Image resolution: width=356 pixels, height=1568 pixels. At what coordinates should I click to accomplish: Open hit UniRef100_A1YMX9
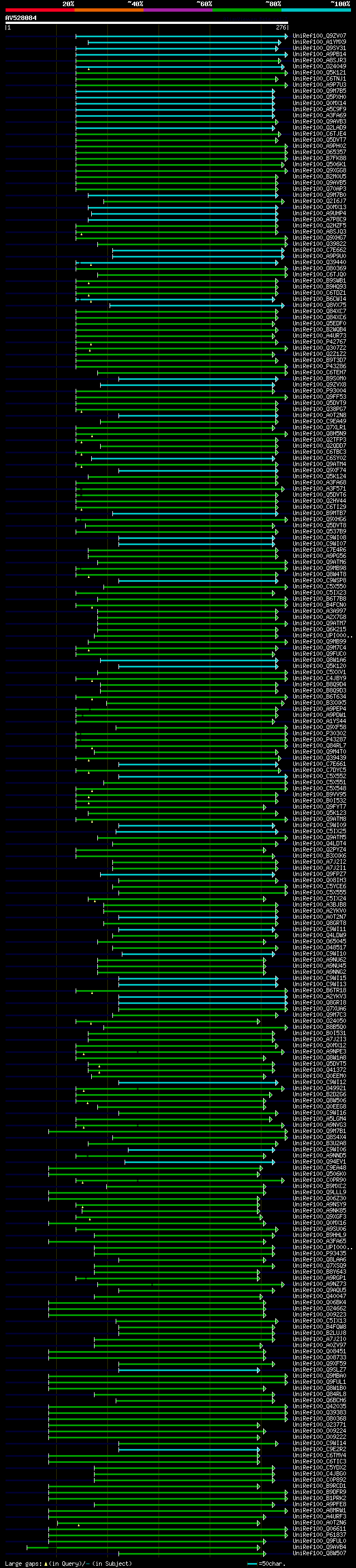[319, 42]
